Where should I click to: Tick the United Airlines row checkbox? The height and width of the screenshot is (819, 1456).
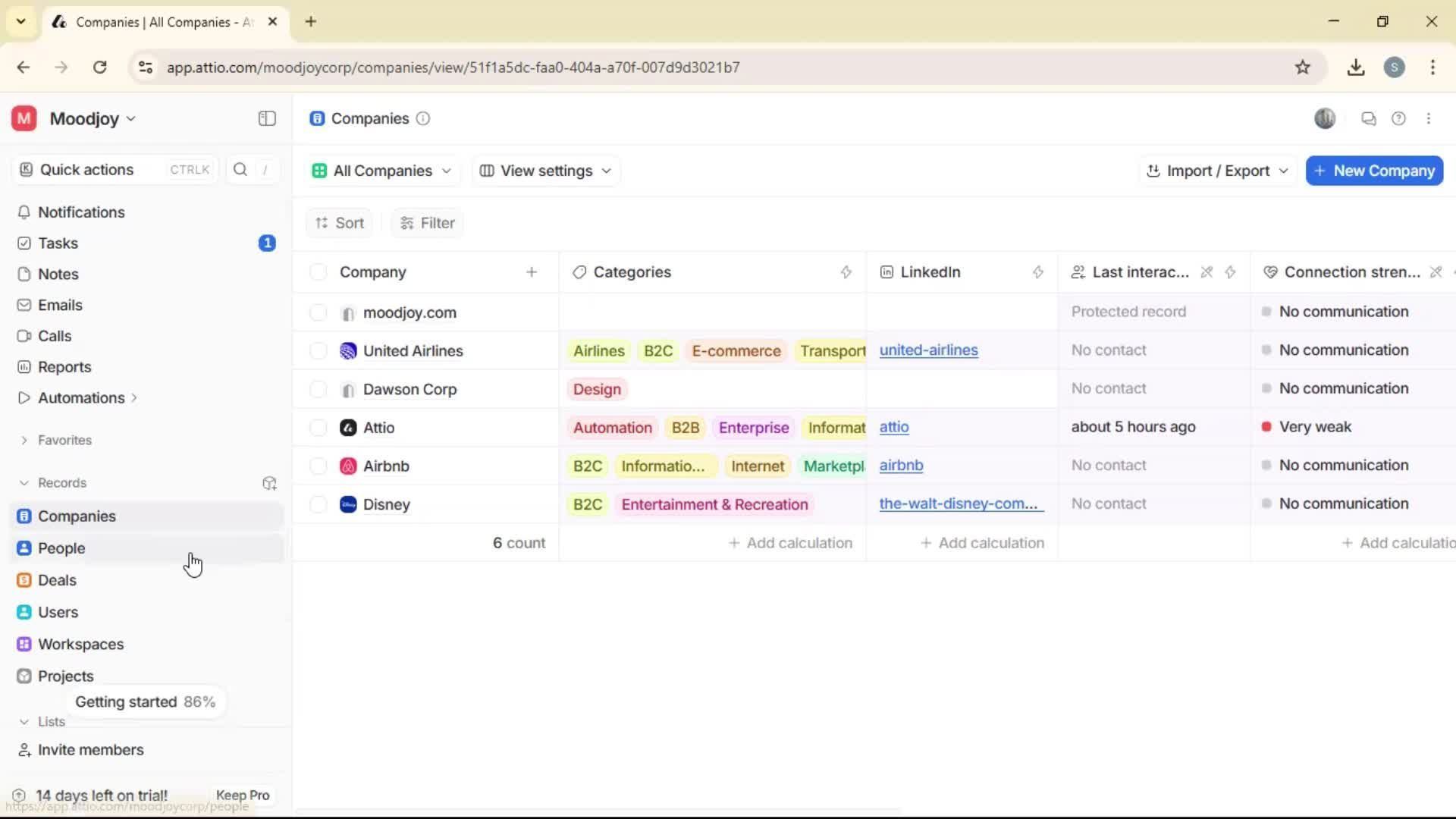318,351
